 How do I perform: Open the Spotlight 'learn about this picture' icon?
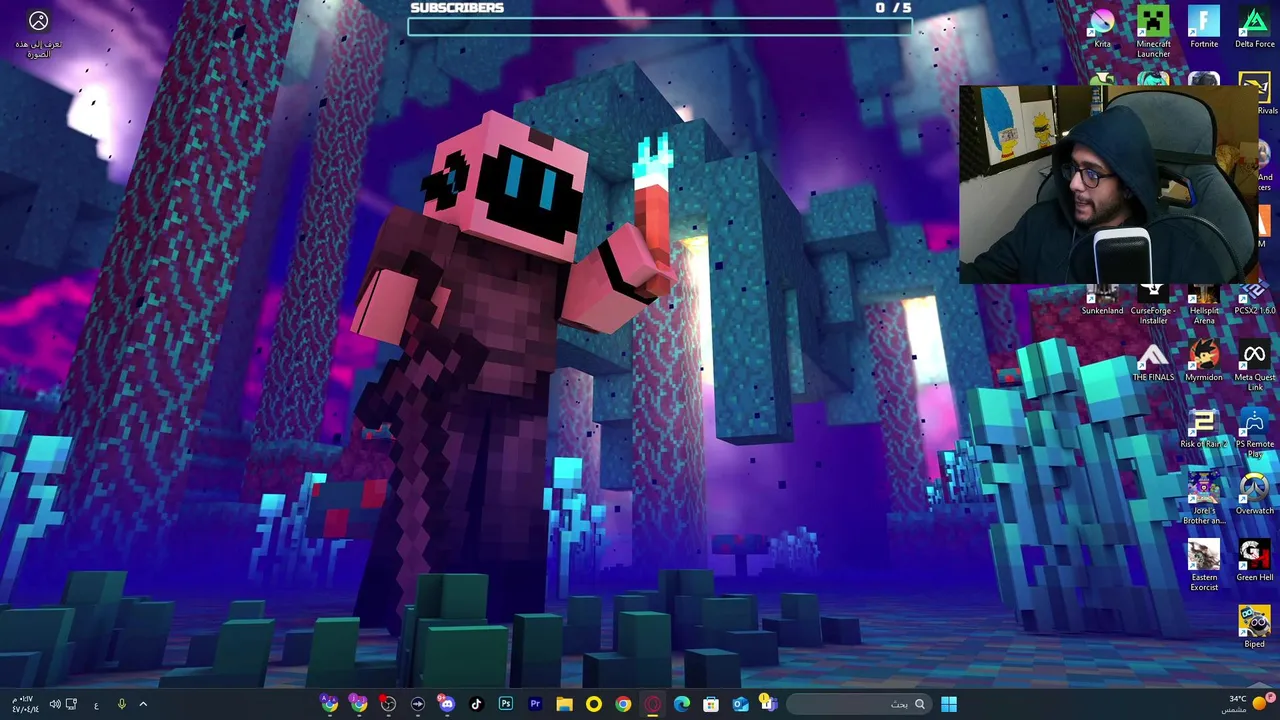(x=38, y=32)
